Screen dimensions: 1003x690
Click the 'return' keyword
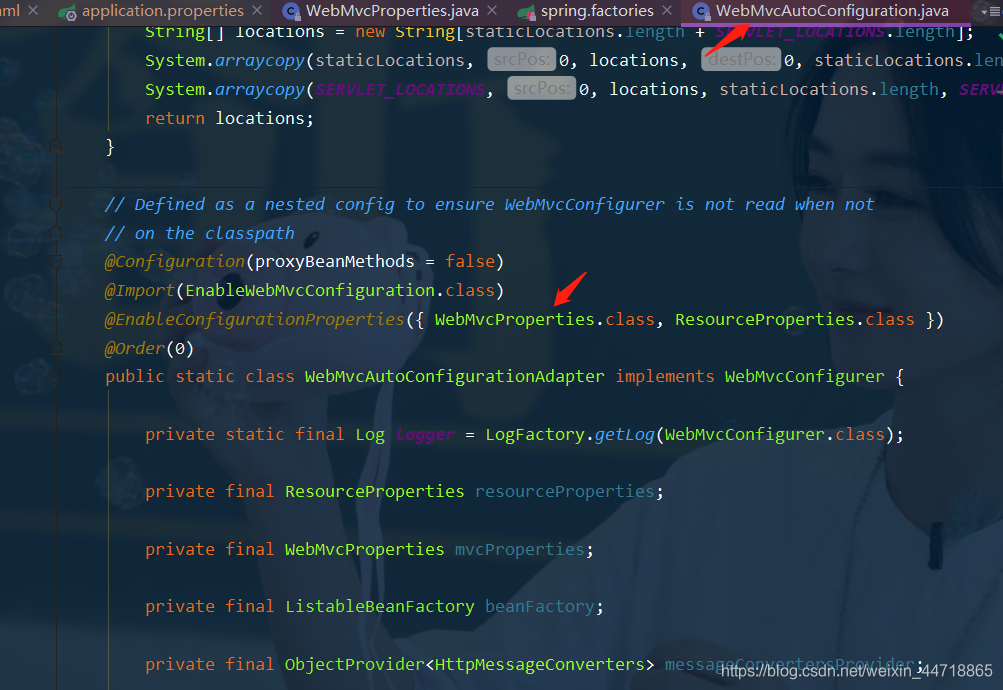(x=175, y=118)
